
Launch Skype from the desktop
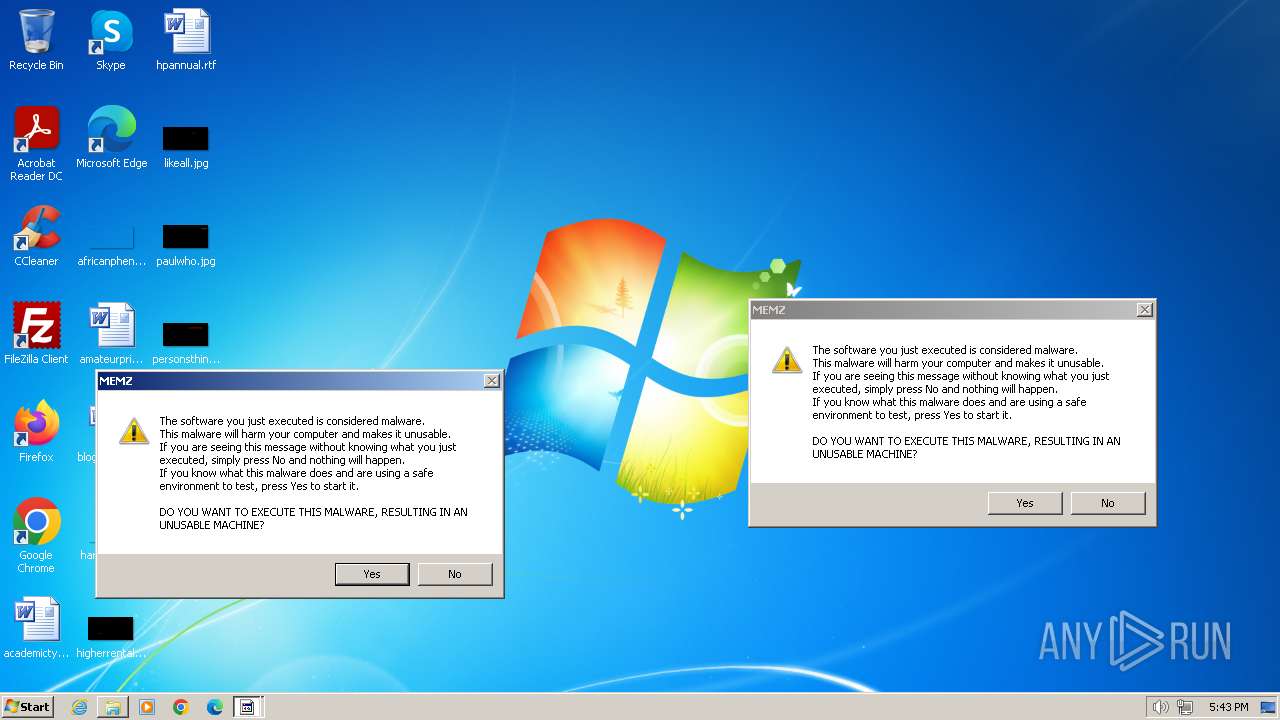click(111, 40)
